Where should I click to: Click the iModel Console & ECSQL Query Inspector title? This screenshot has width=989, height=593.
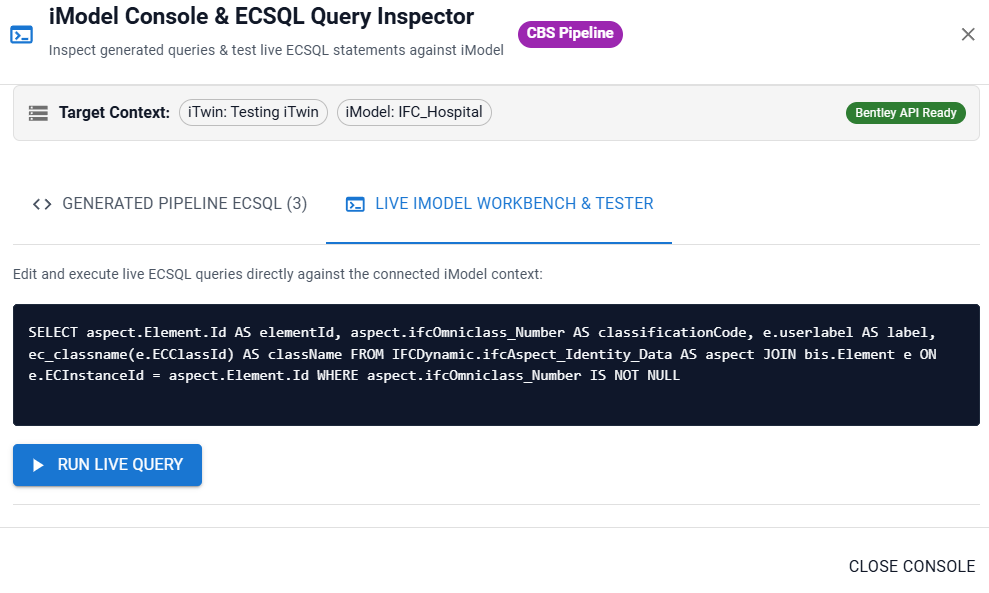(x=261, y=16)
